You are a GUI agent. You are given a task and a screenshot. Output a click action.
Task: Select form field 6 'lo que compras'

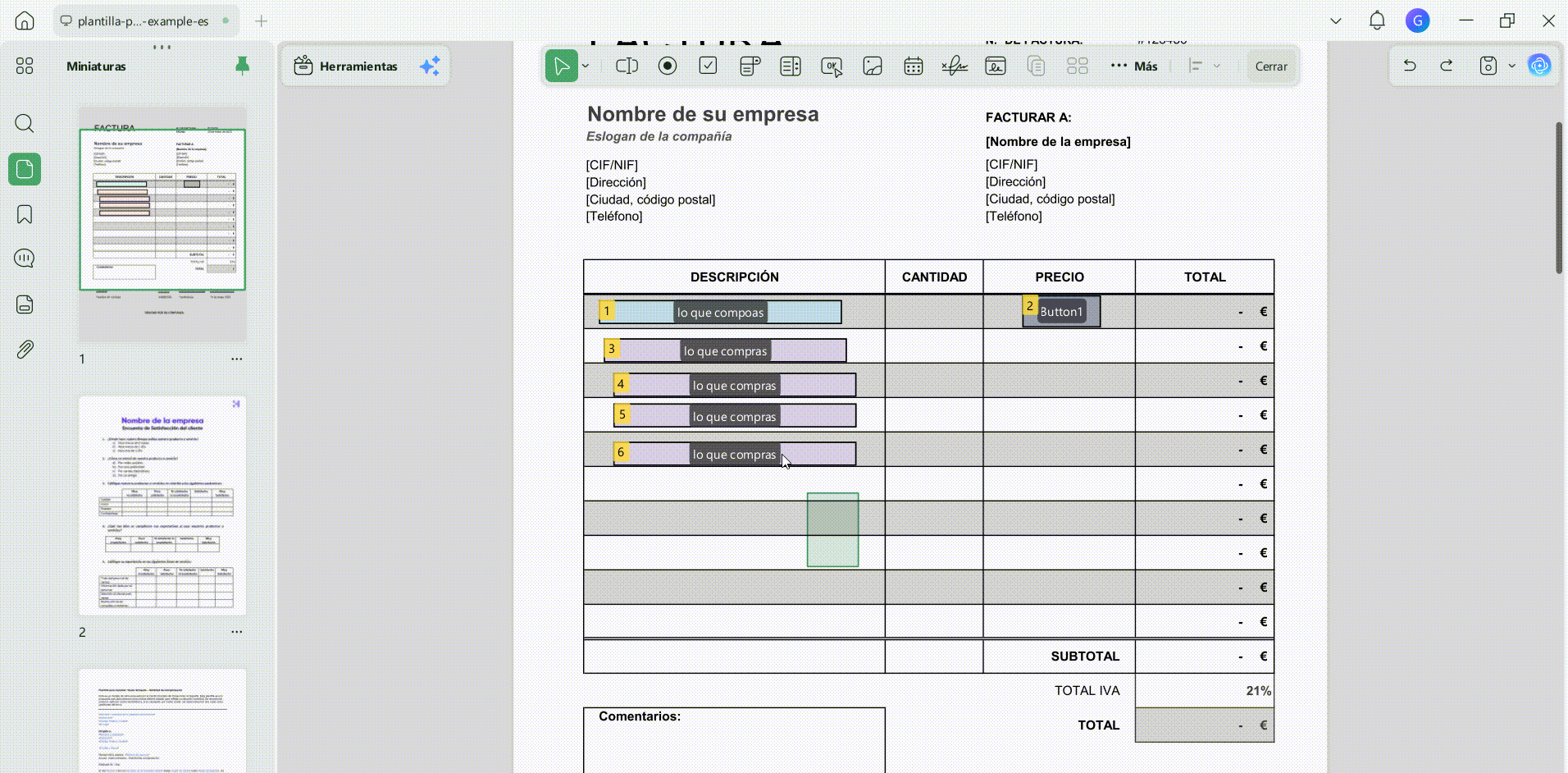click(735, 454)
